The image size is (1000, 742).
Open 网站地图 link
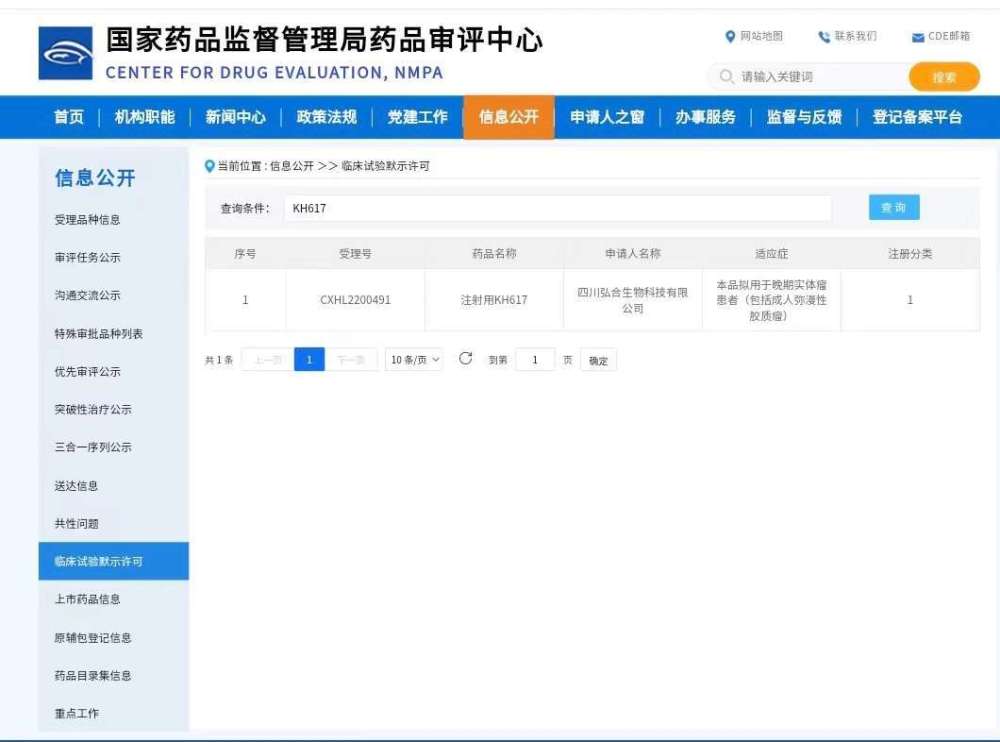click(x=761, y=36)
